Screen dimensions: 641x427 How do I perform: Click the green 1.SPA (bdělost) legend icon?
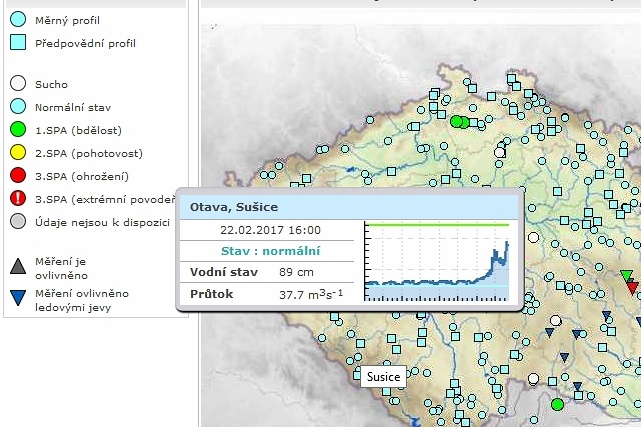click(18, 130)
